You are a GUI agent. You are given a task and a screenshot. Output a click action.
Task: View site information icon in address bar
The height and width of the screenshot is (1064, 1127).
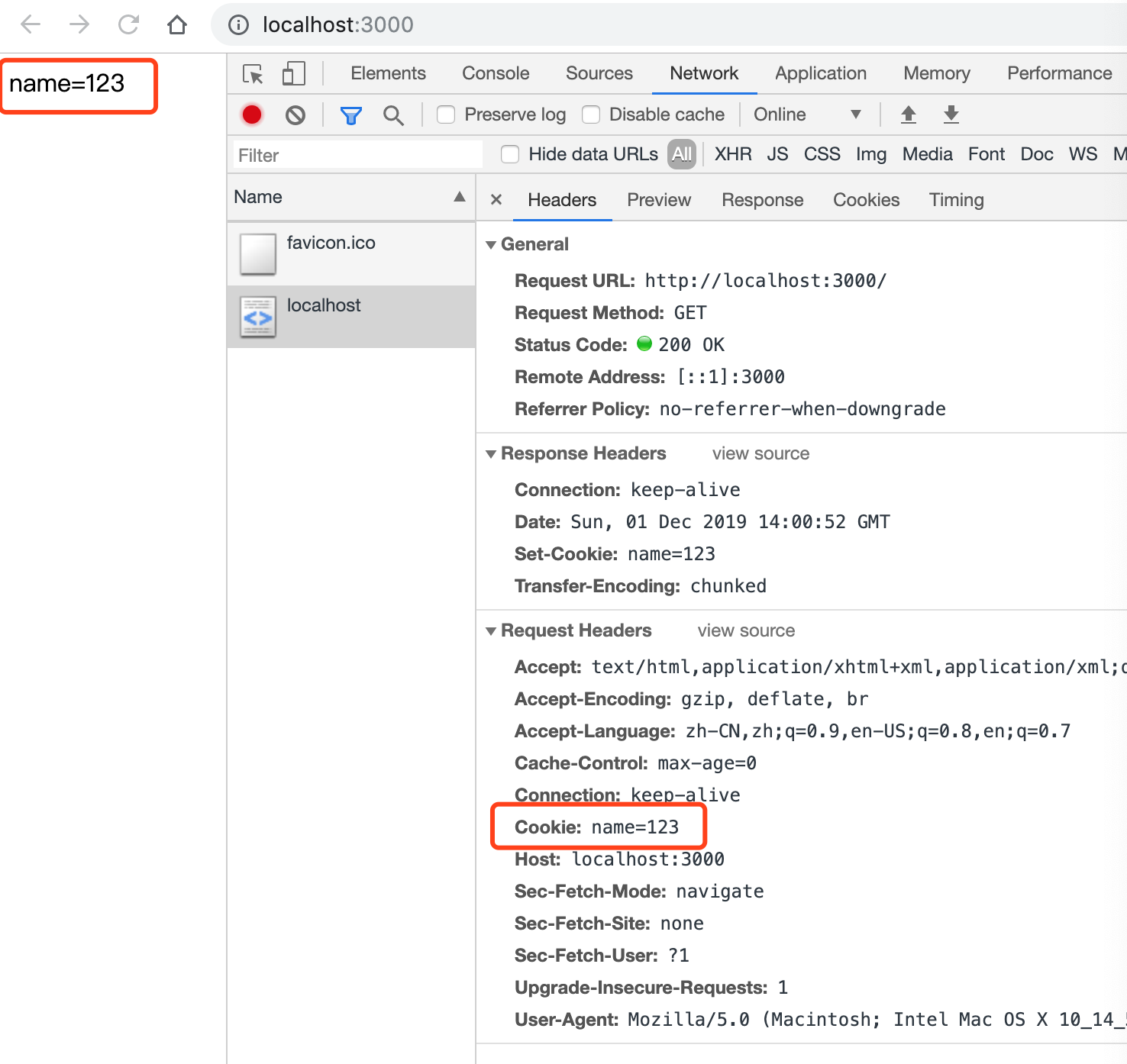239,25
